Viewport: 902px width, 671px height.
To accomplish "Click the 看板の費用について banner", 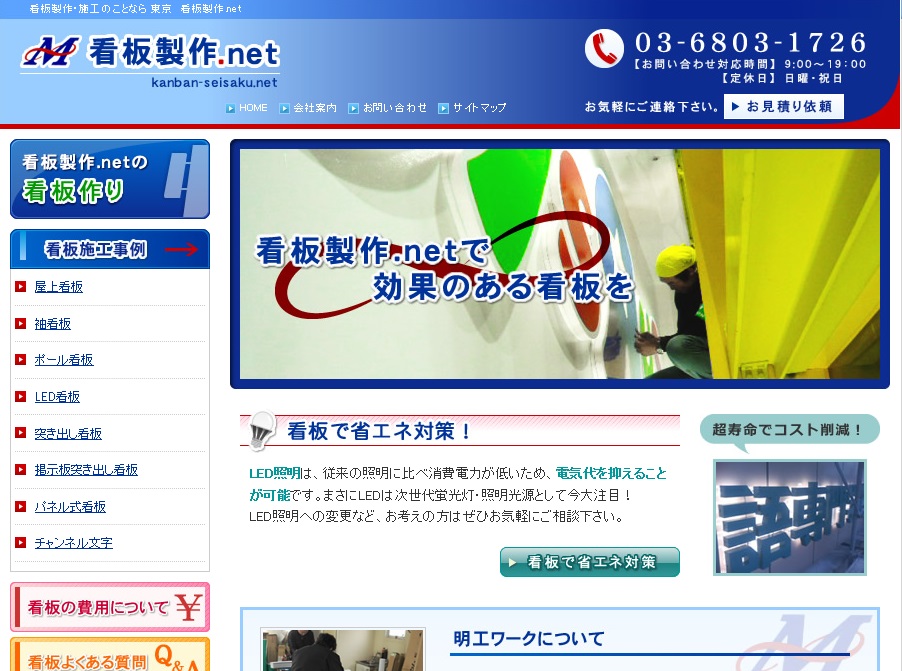I will click(x=110, y=607).
